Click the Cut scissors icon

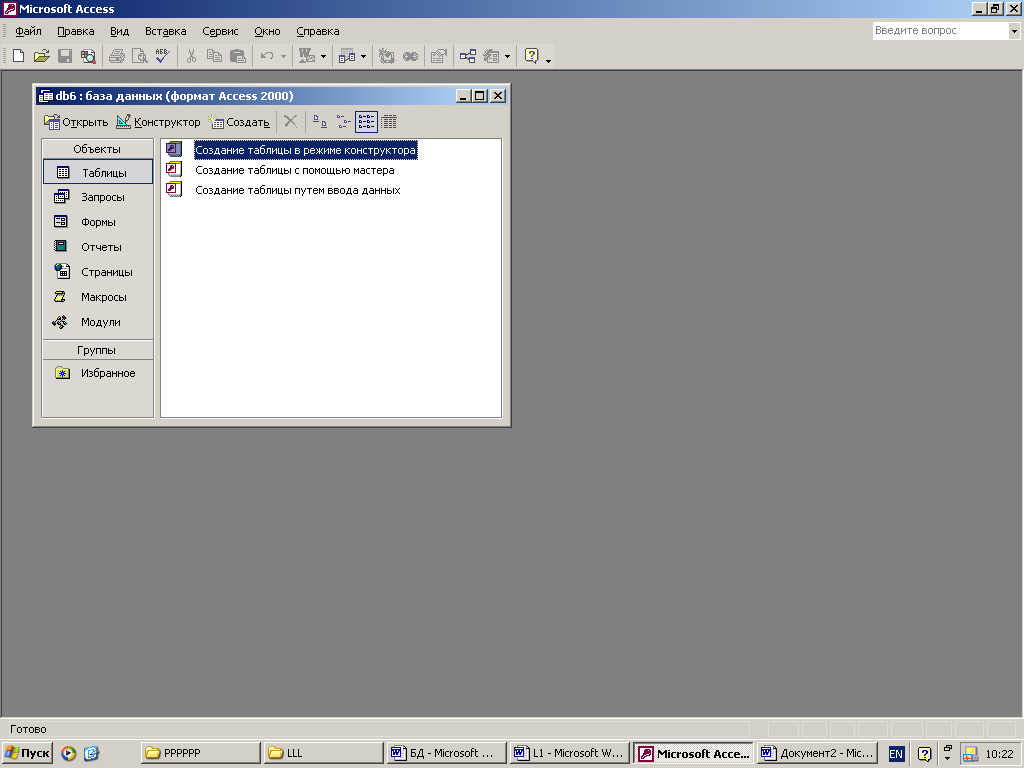191,56
